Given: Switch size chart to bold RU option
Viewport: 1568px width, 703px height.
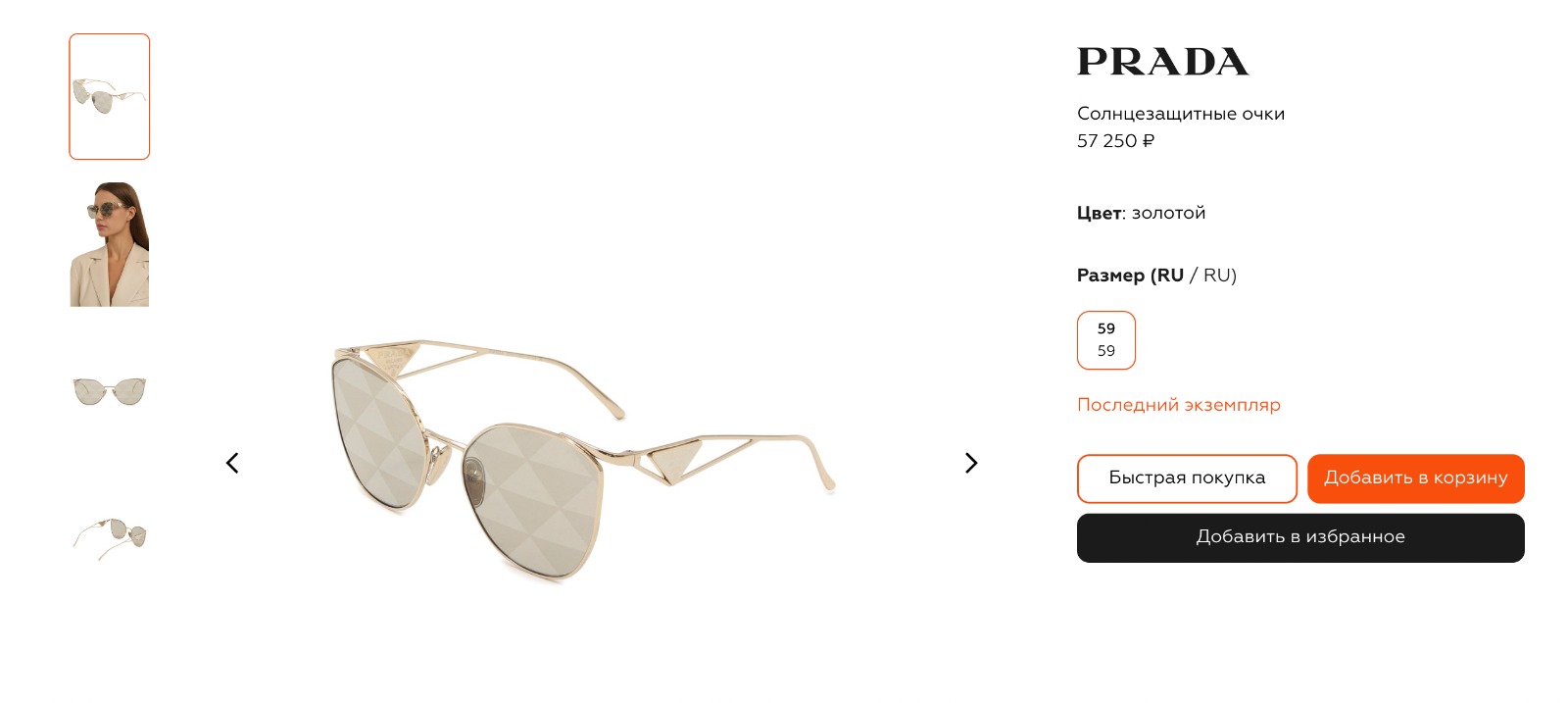Looking at the screenshot, I should click(x=1170, y=276).
